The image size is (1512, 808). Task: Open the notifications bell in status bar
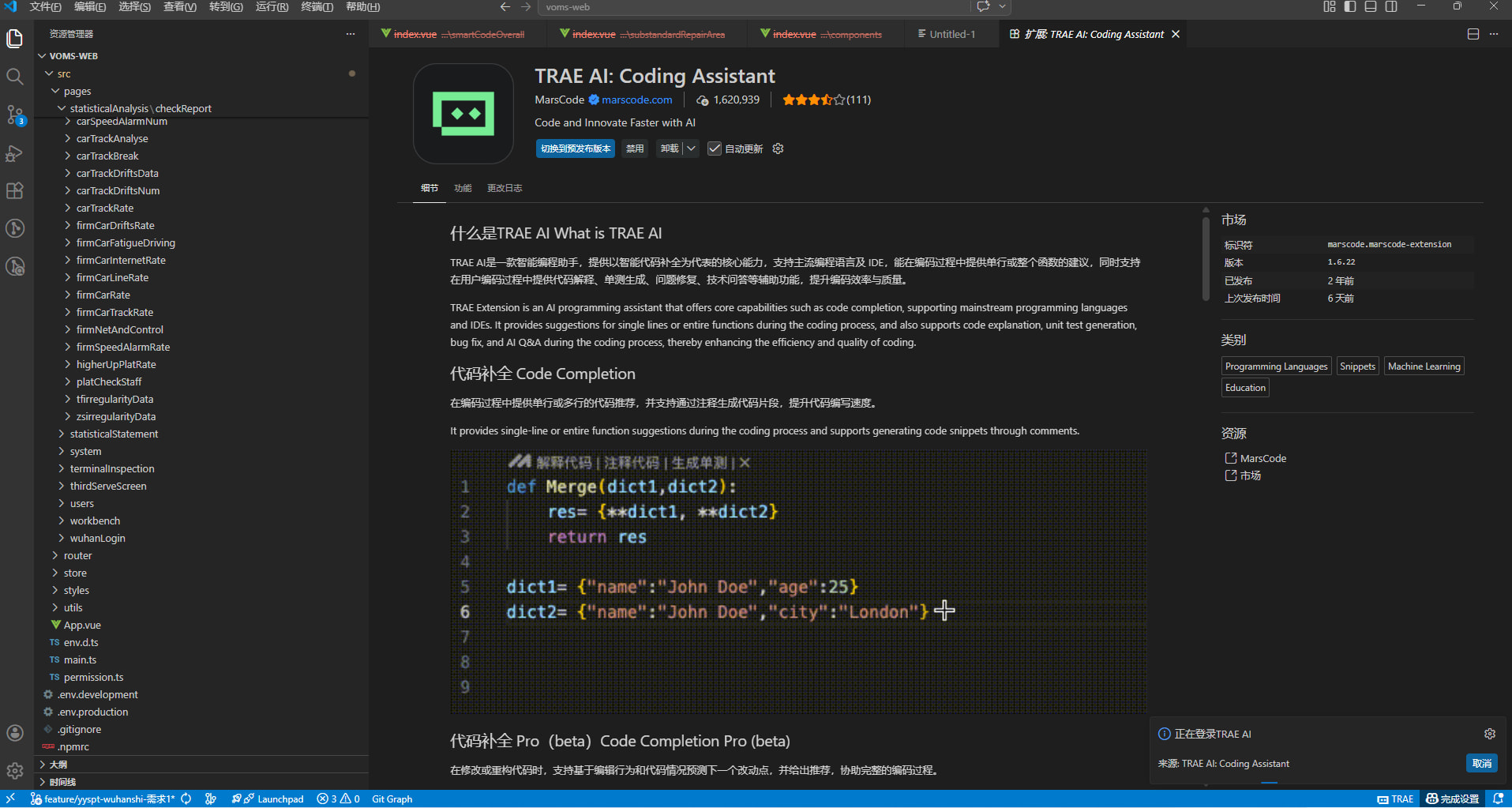[x=1498, y=799]
